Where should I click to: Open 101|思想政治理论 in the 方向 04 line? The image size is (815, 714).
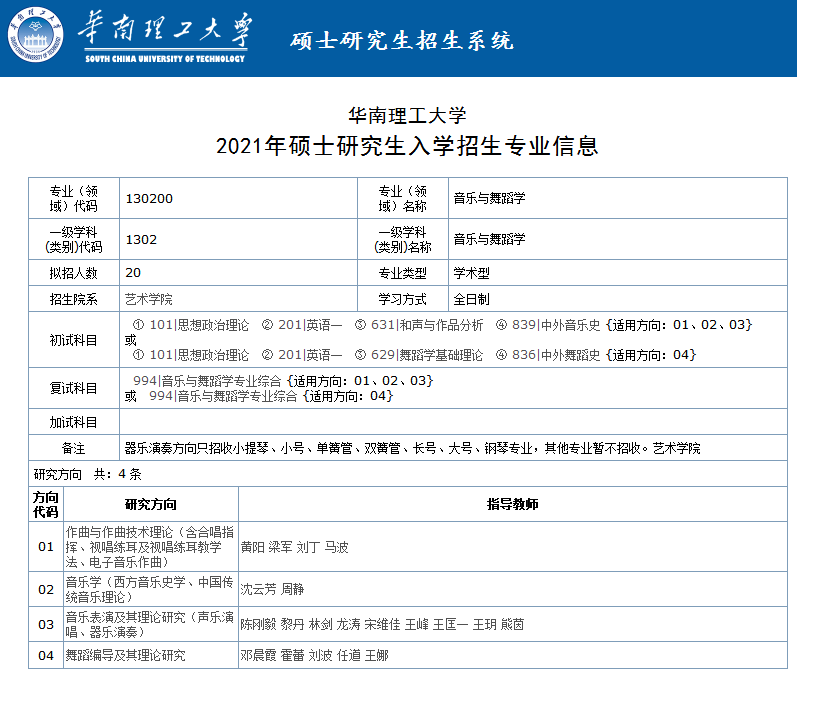pyautogui.click(x=199, y=355)
